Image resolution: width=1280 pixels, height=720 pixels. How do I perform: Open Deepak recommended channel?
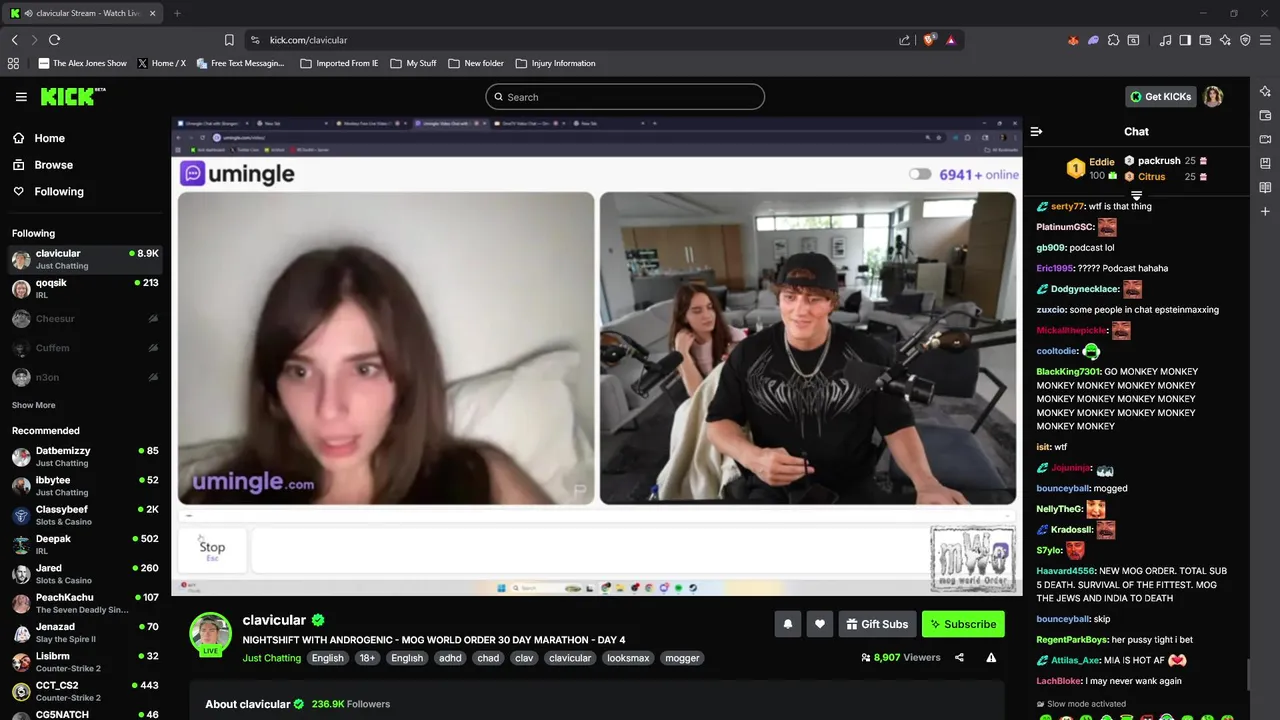click(85, 545)
